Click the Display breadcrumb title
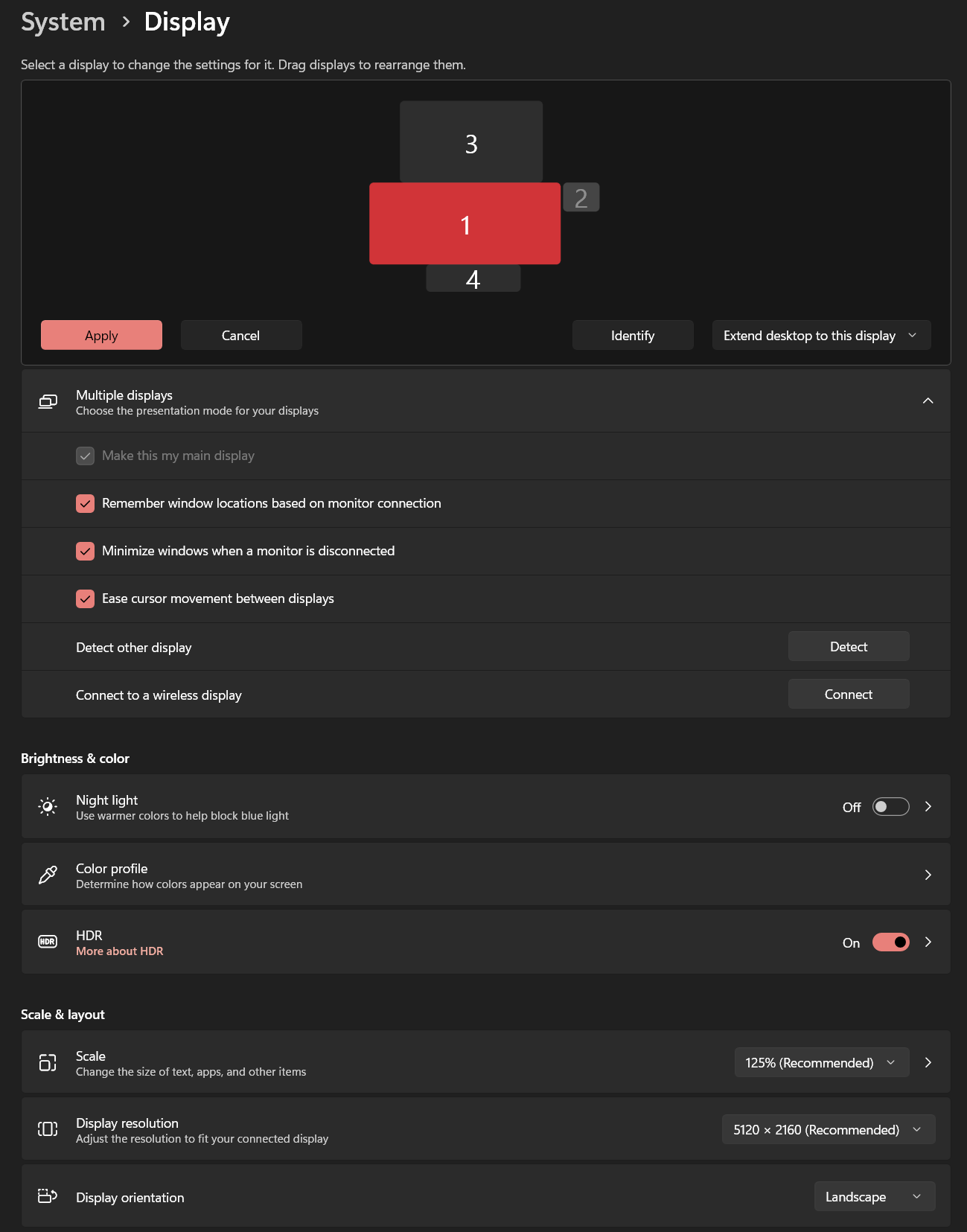Screen dimensions: 967x1232 tap(187, 22)
